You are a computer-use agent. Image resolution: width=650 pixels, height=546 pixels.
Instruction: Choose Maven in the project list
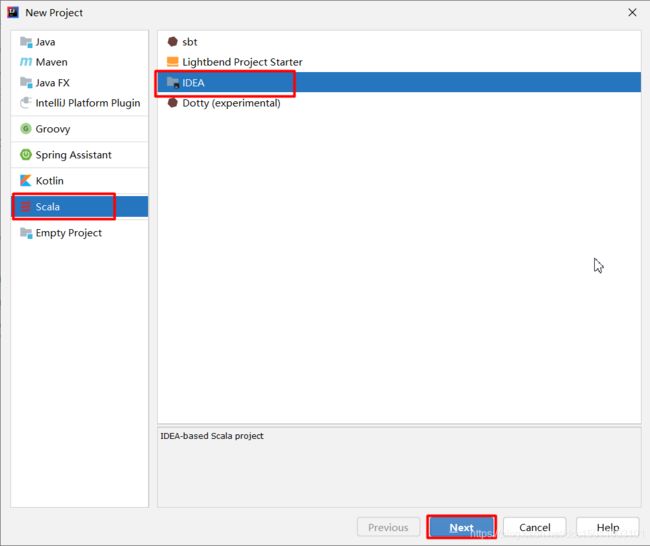(x=80, y=62)
